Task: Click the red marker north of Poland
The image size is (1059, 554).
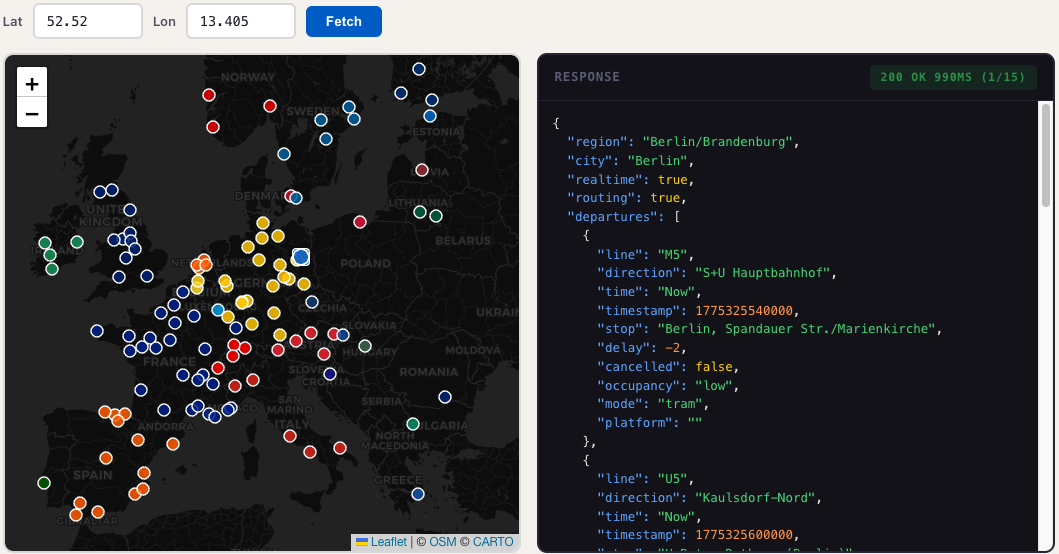Action: pos(360,222)
